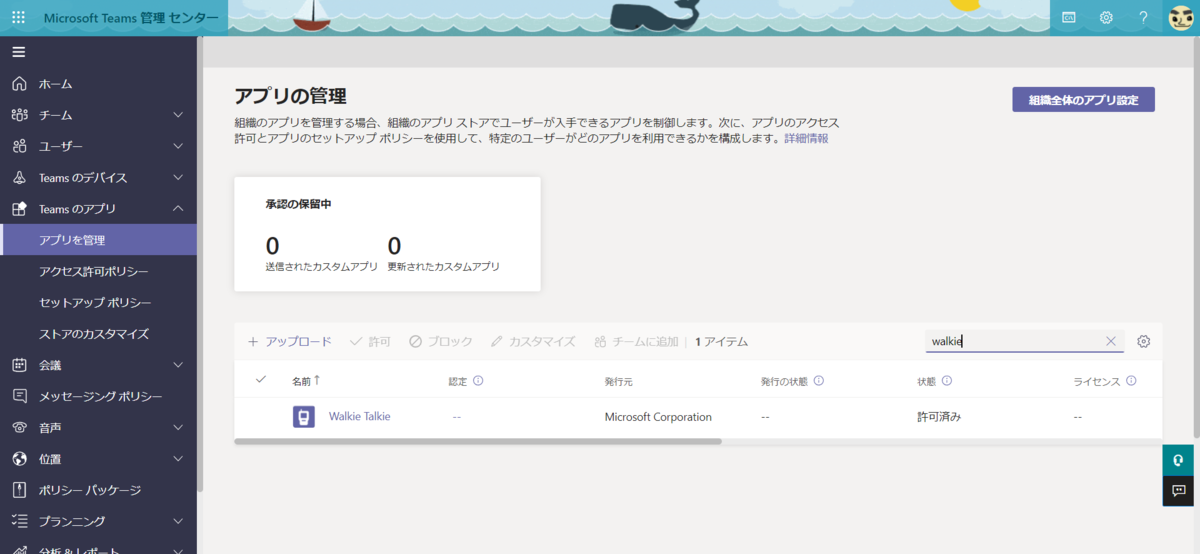Click the Teams apps icon in sidebar

point(19,208)
